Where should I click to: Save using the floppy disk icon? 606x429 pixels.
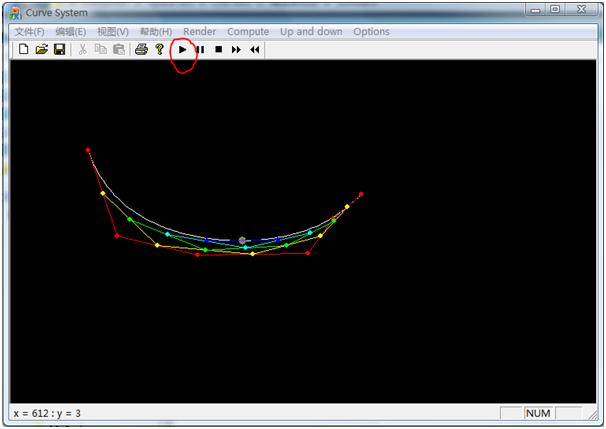point(60,49)
